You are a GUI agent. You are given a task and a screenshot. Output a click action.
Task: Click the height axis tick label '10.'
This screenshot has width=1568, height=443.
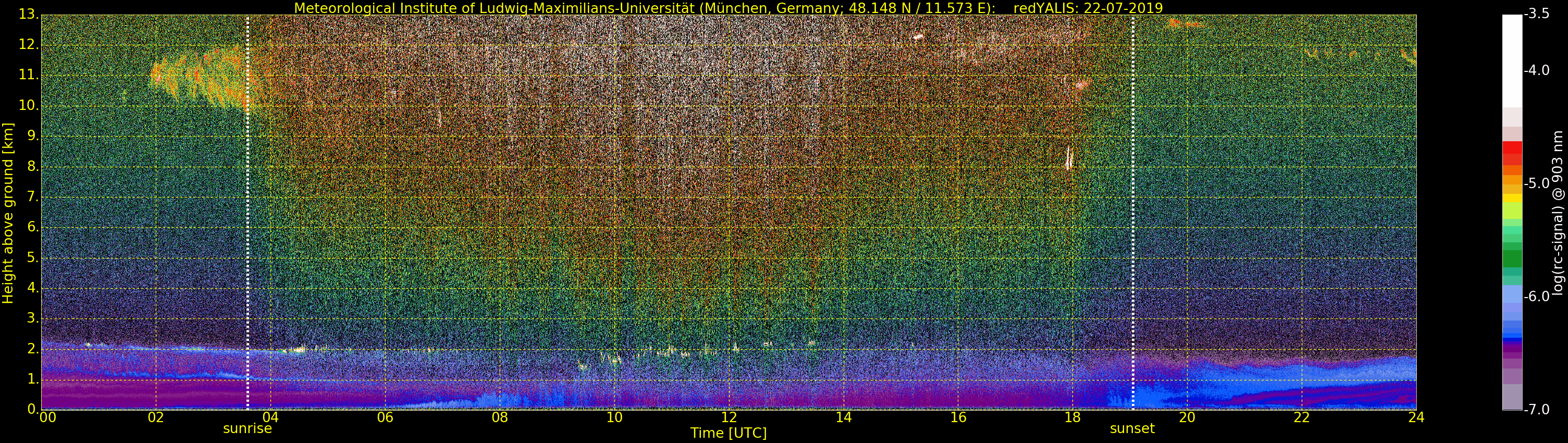[29, 105]
